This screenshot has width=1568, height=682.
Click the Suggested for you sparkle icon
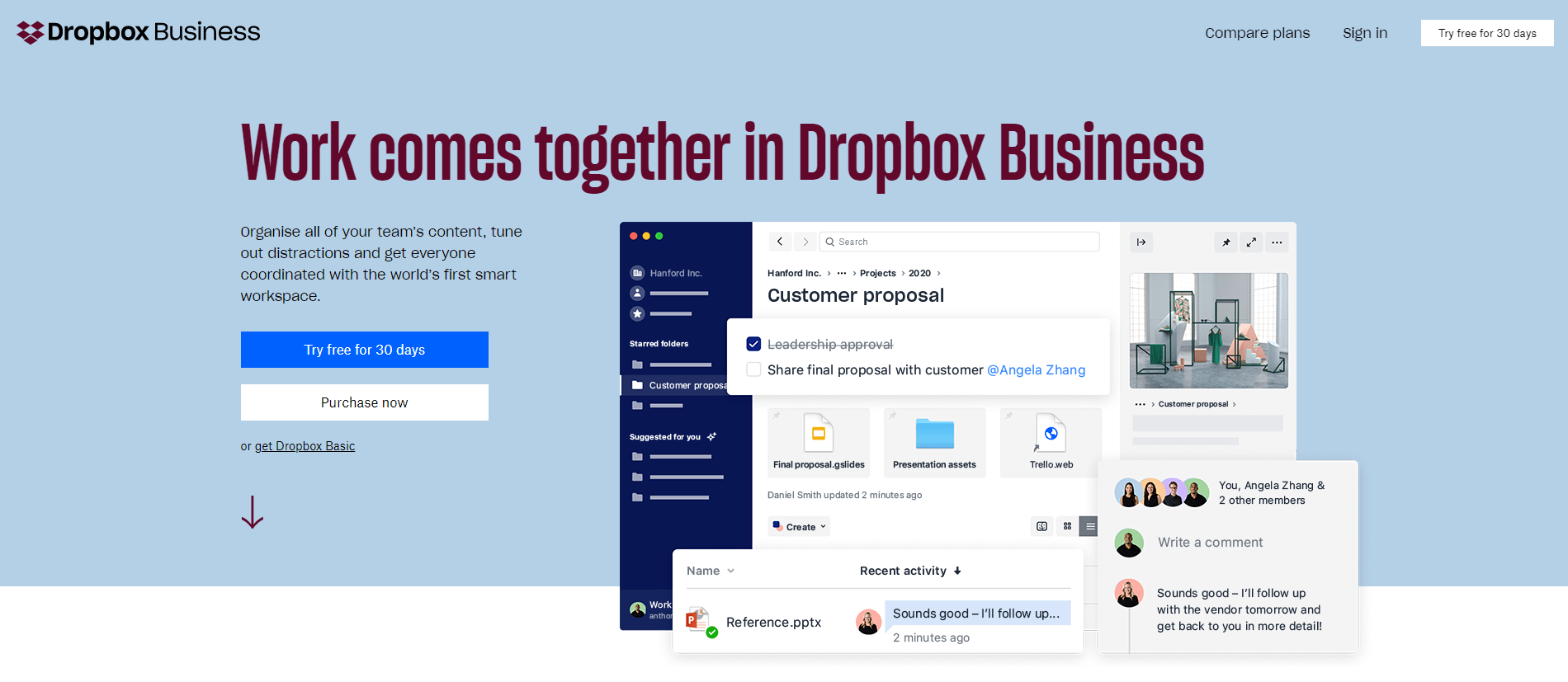[x=711, y=436]
